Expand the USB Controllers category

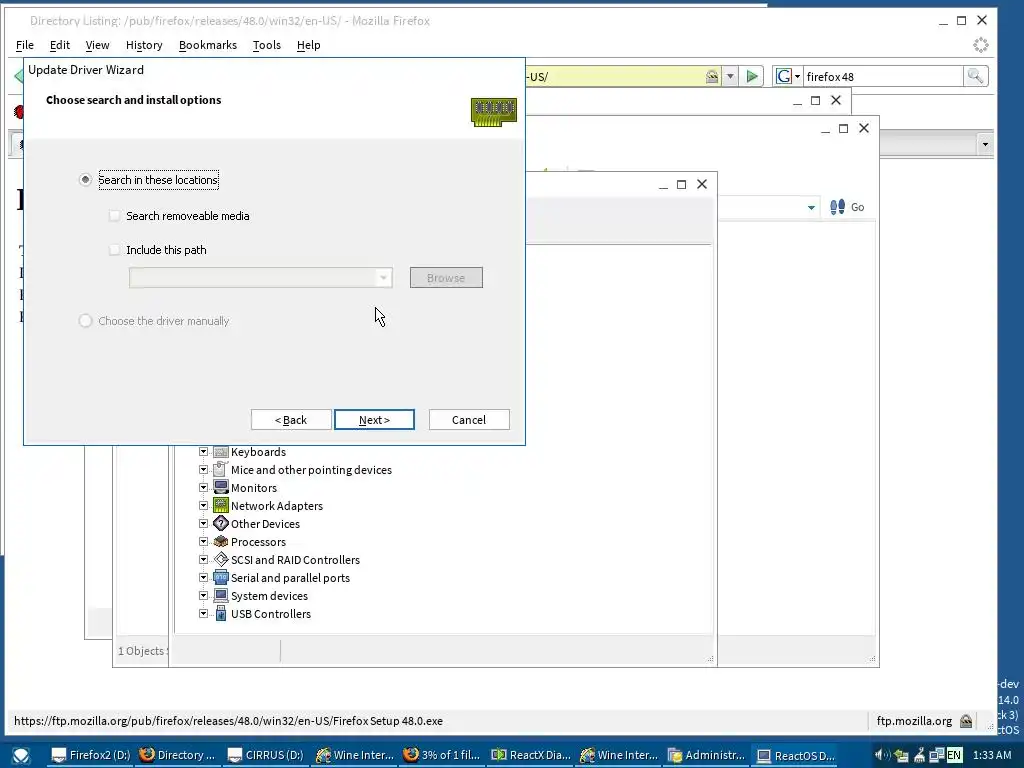click(203, 613)
